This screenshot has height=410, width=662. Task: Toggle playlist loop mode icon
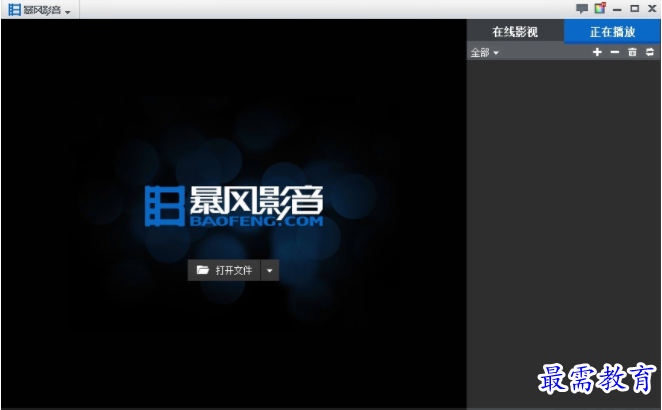(650, 52)
